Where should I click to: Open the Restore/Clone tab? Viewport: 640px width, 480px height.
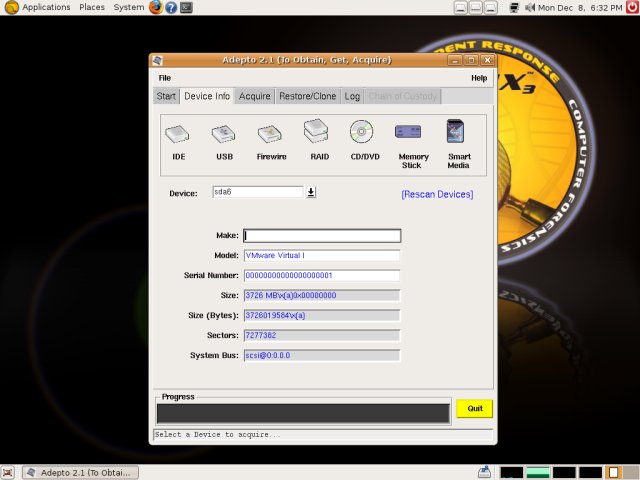(x=308, y=96)
